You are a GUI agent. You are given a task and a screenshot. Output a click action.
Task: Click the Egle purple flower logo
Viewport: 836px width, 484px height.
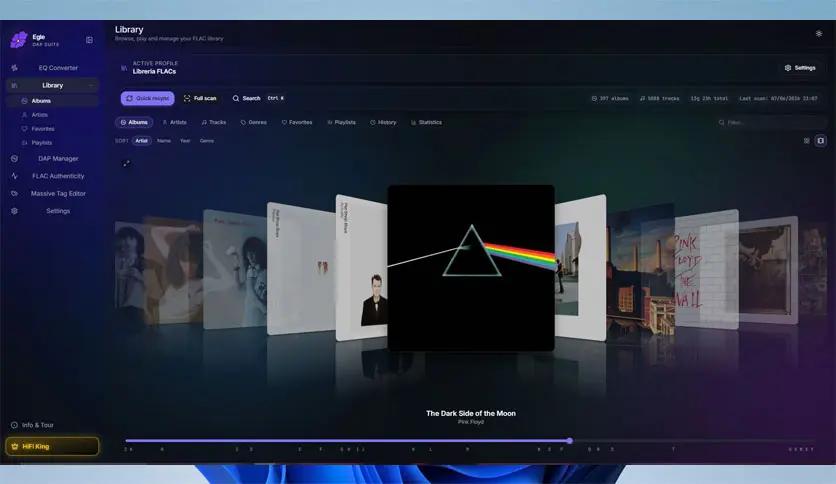(x=19, y=40)
